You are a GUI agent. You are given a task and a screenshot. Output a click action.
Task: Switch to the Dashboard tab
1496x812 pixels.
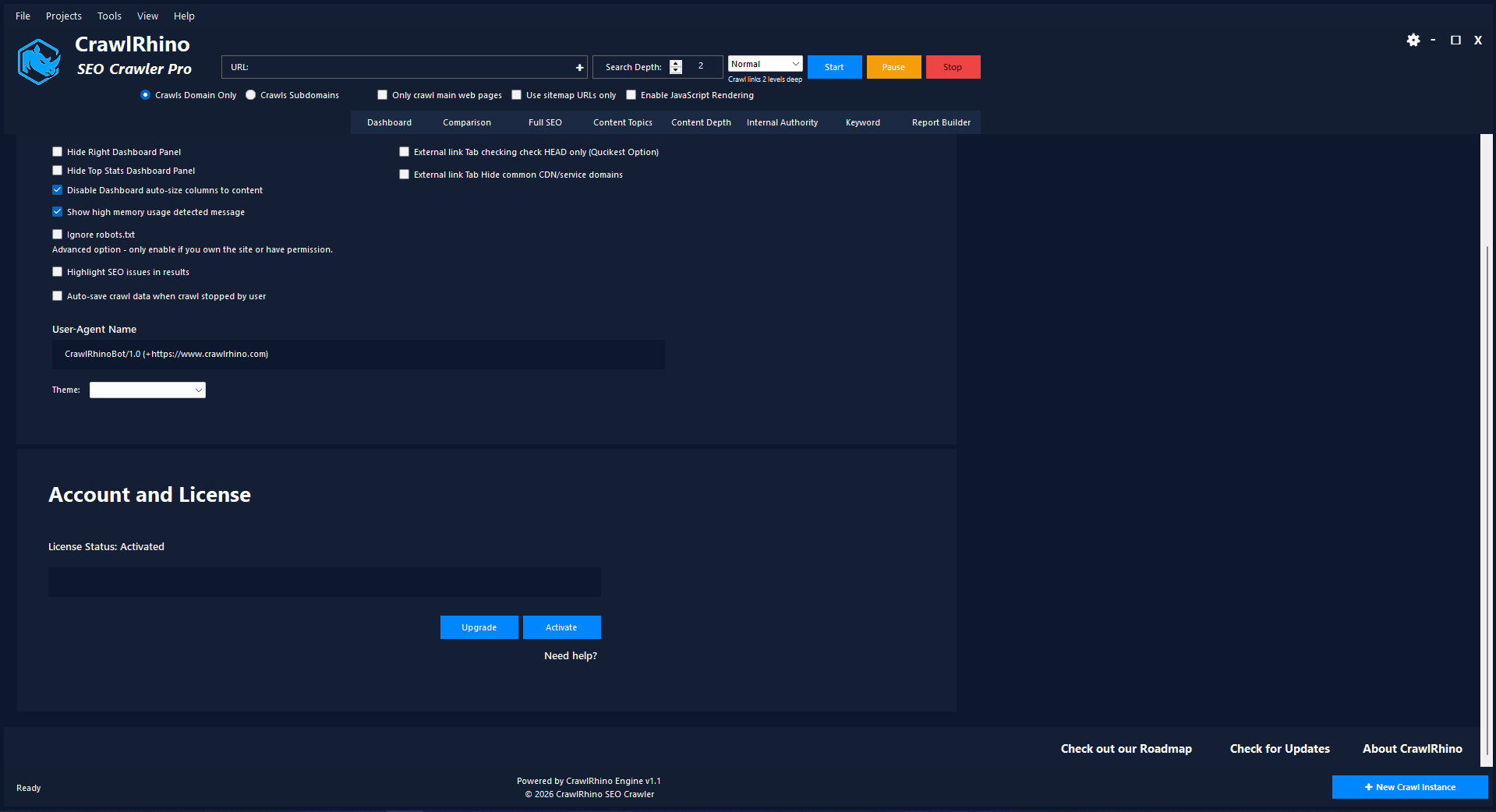pyautogui.click(x=389, y=122)
